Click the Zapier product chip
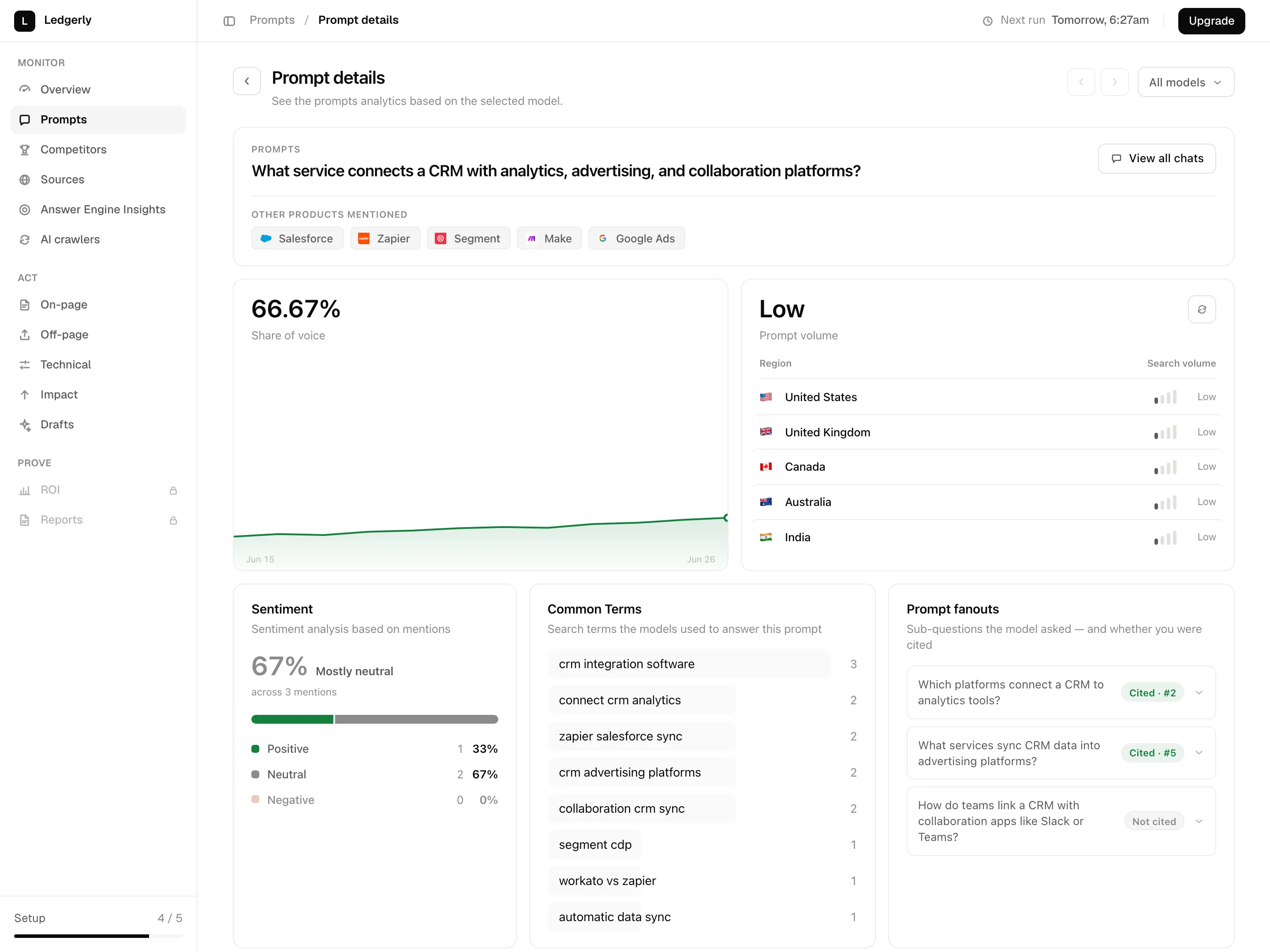Image resolution: width=1270 pixels, height=952 pixels. point(385,238)
